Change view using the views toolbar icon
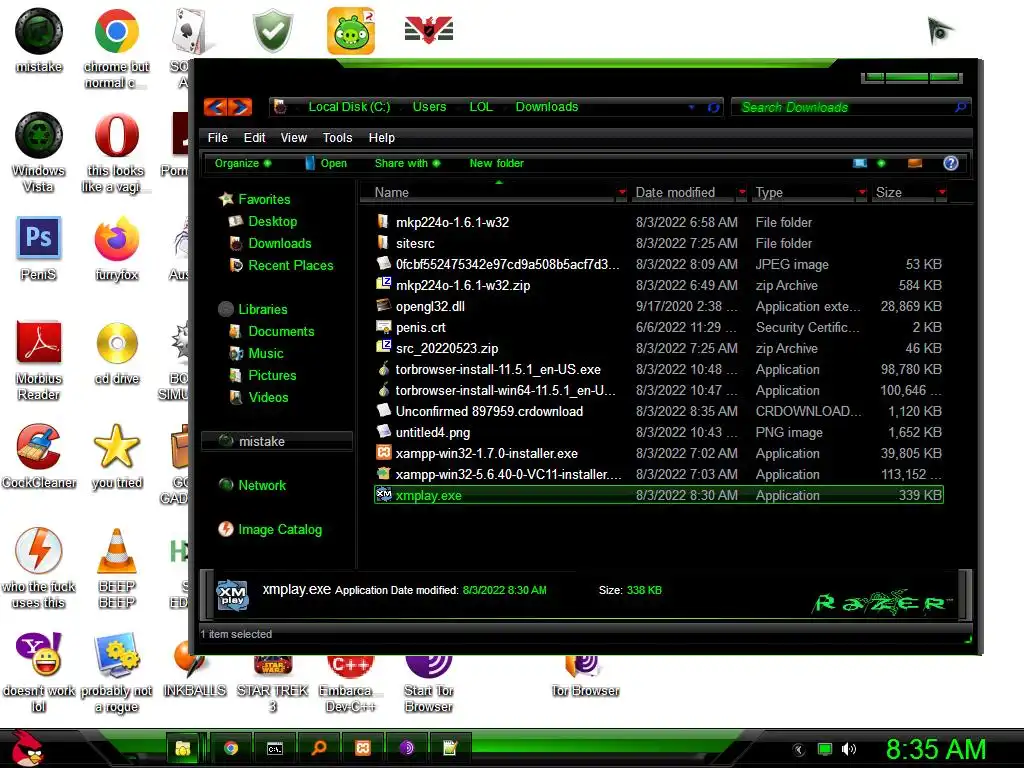Image resolution: width=1024 pixels, height=768 pixels. pos(860,163)
